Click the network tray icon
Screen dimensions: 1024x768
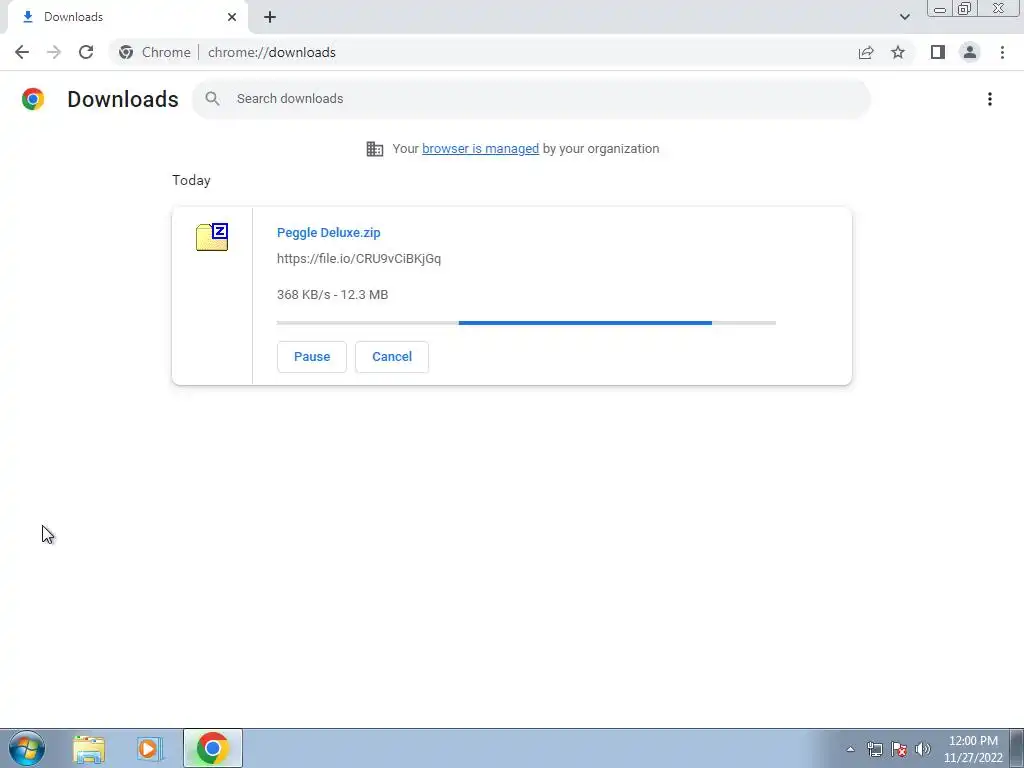coord(874,749)
